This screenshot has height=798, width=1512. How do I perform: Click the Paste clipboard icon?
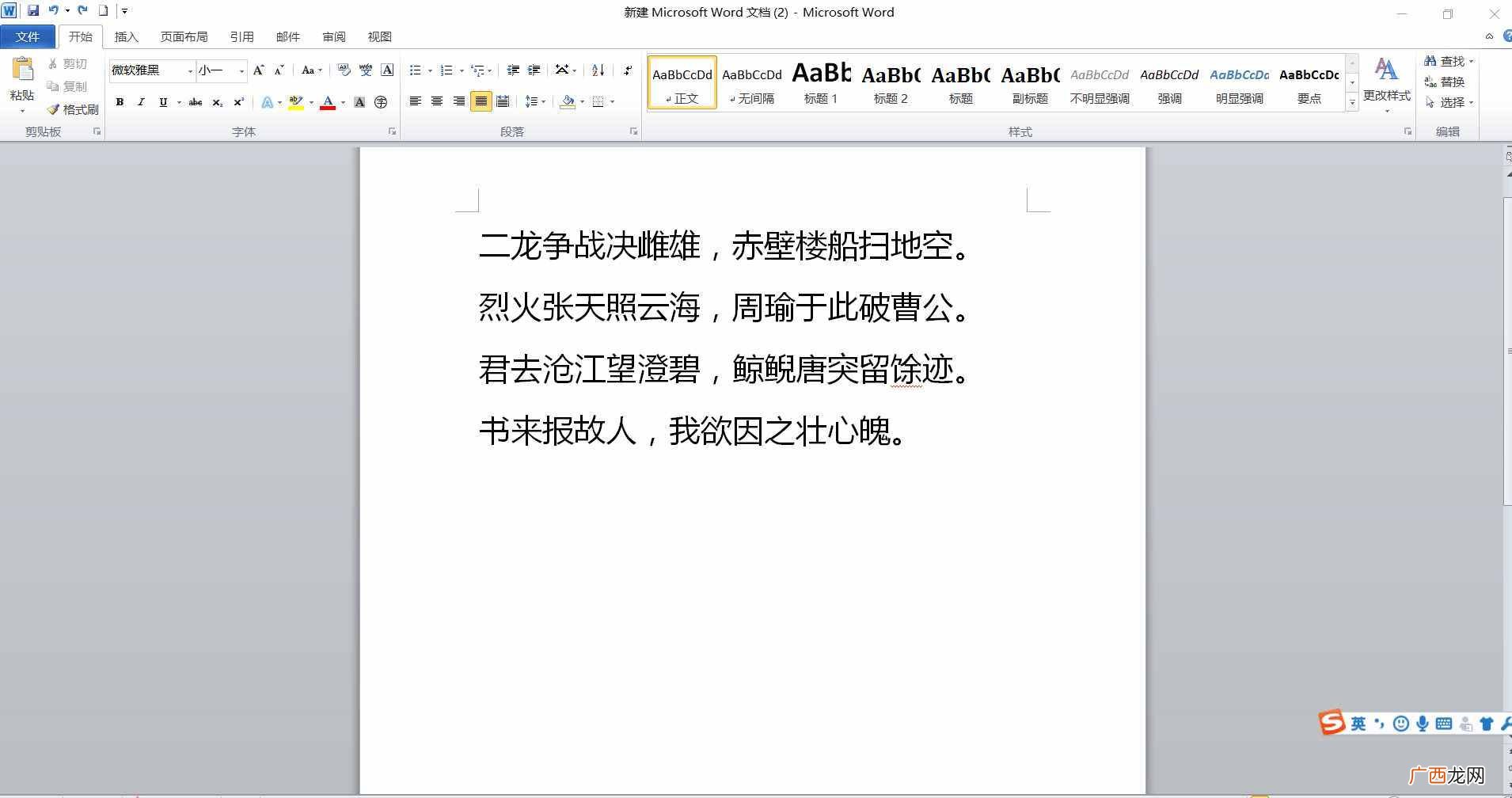pos(22,70)
